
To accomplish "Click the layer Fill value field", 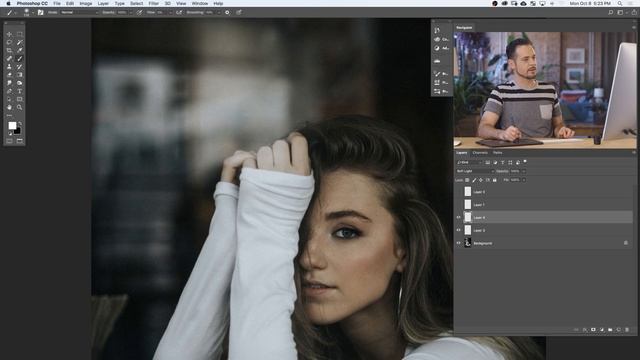I will (x=515, y=180).
